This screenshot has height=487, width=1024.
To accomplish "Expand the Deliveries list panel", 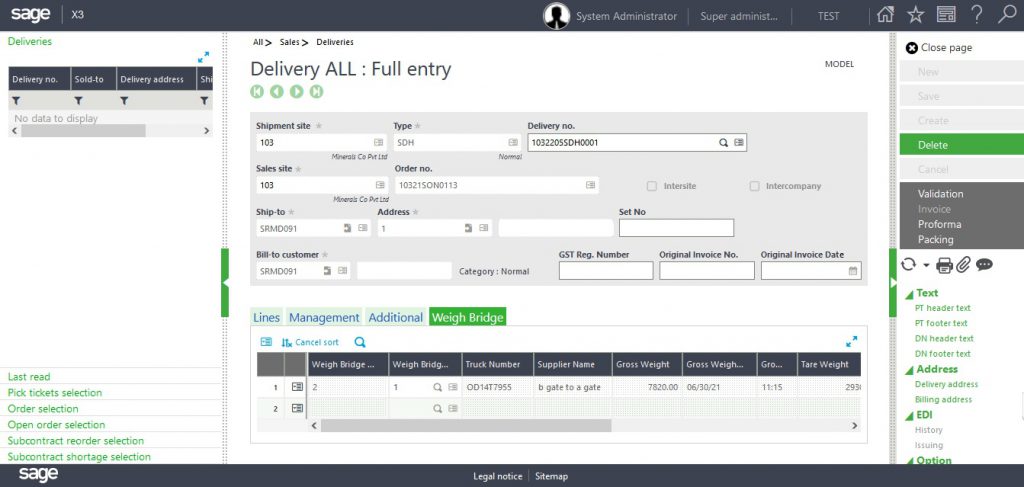I will click(204, 57).
